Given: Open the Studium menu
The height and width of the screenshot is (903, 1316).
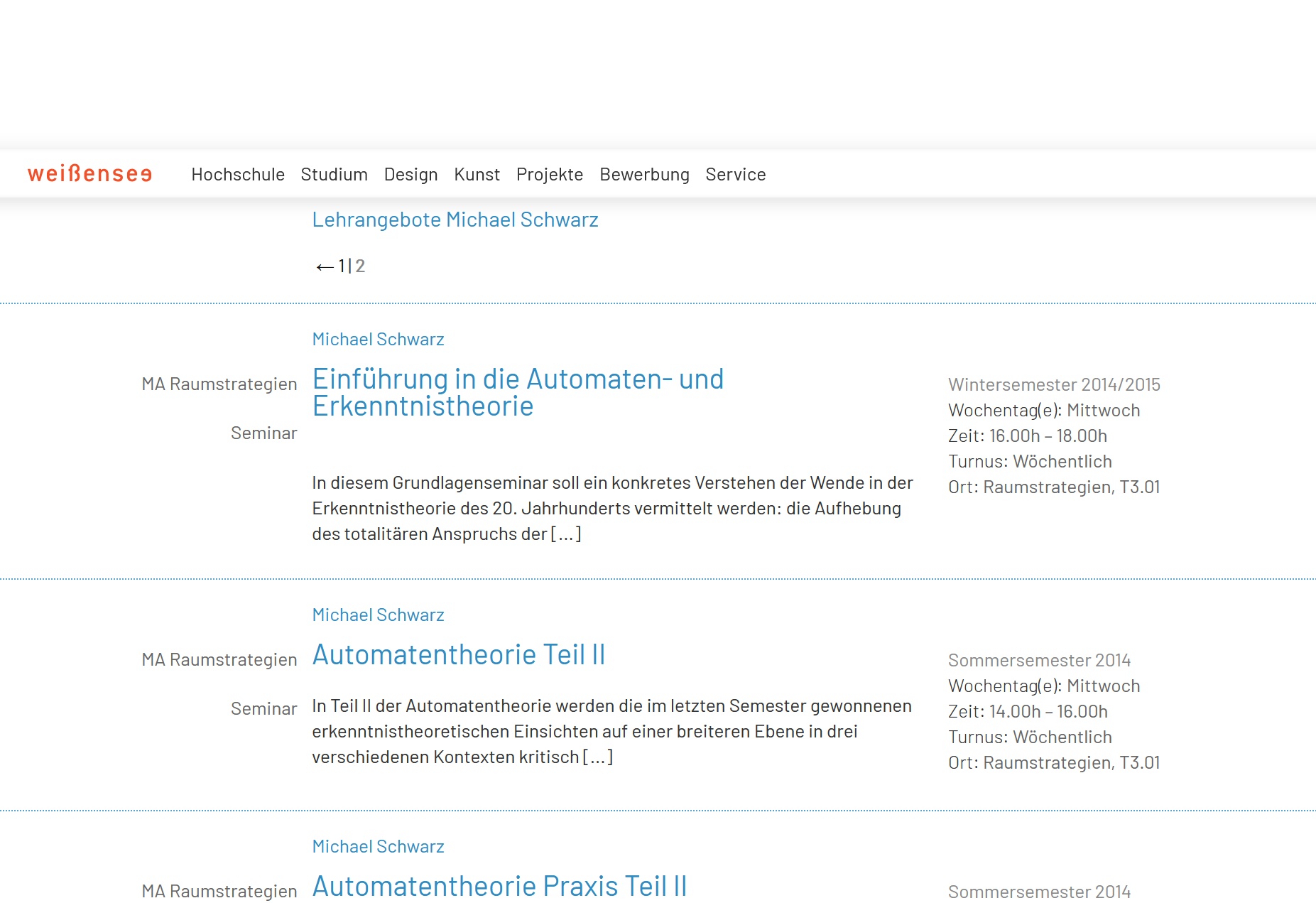Looking at the screenshot, I should coord(334,175).
